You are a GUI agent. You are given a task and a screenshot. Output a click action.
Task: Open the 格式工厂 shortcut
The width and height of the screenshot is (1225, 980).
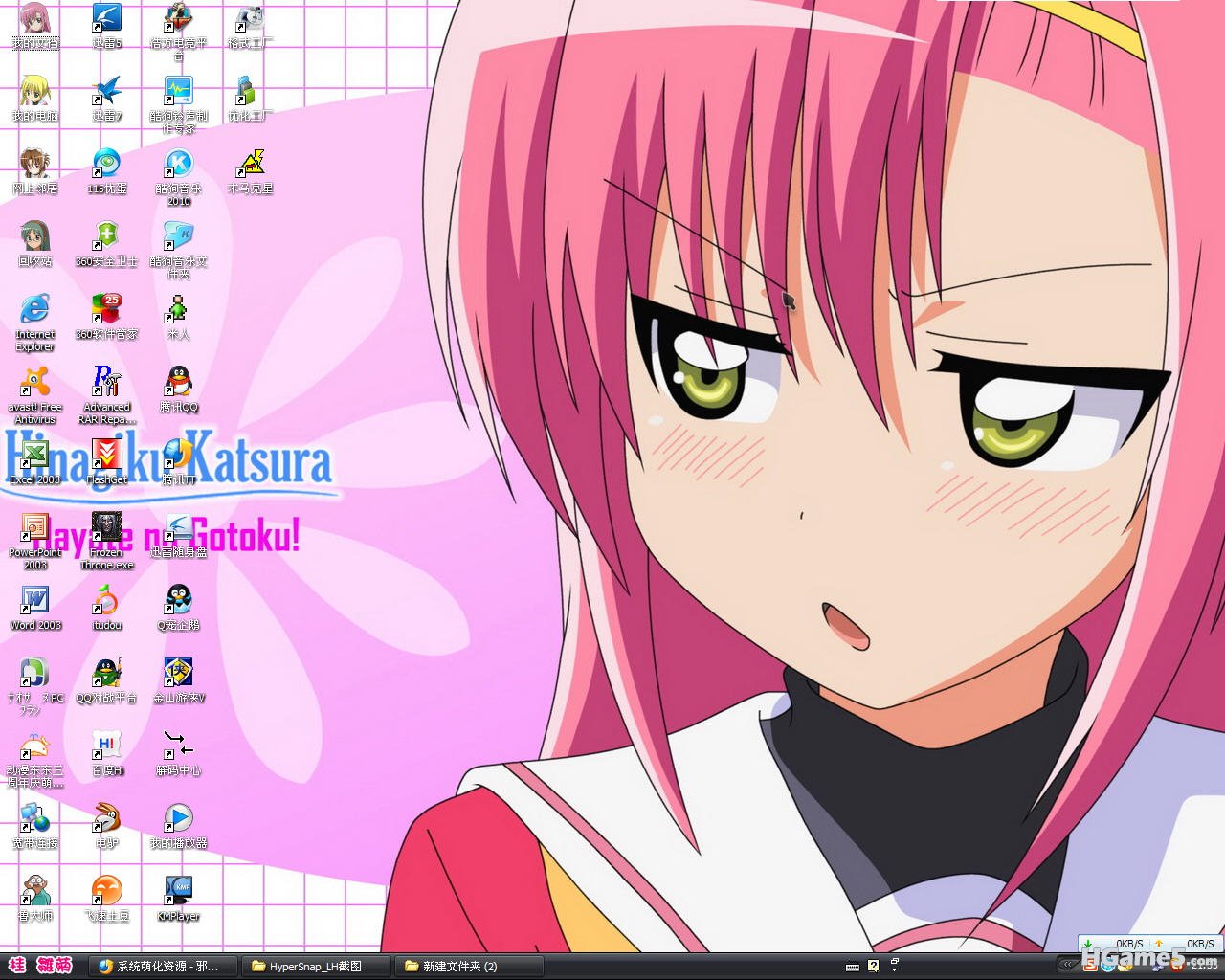click(x=250, y=19)
